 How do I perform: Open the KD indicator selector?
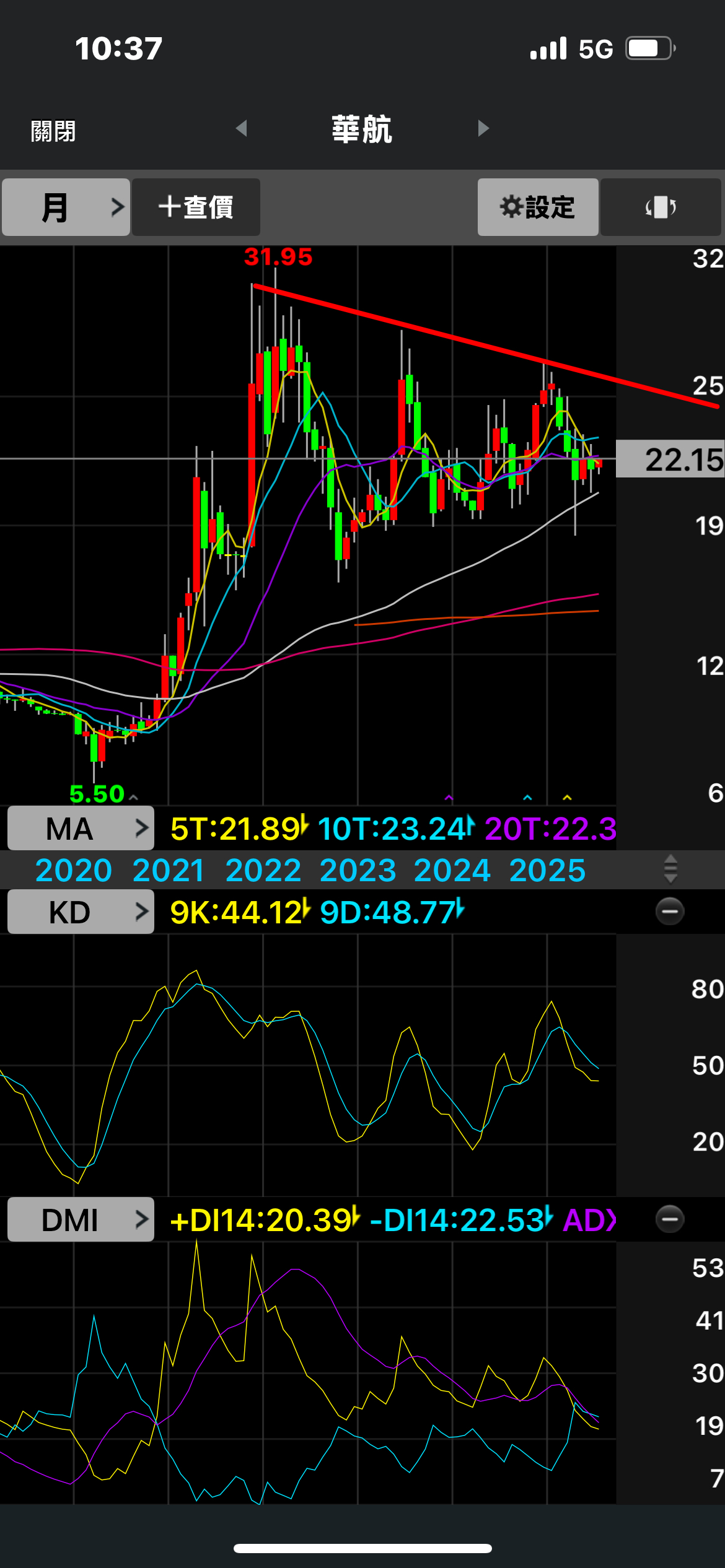coord(81,912)
